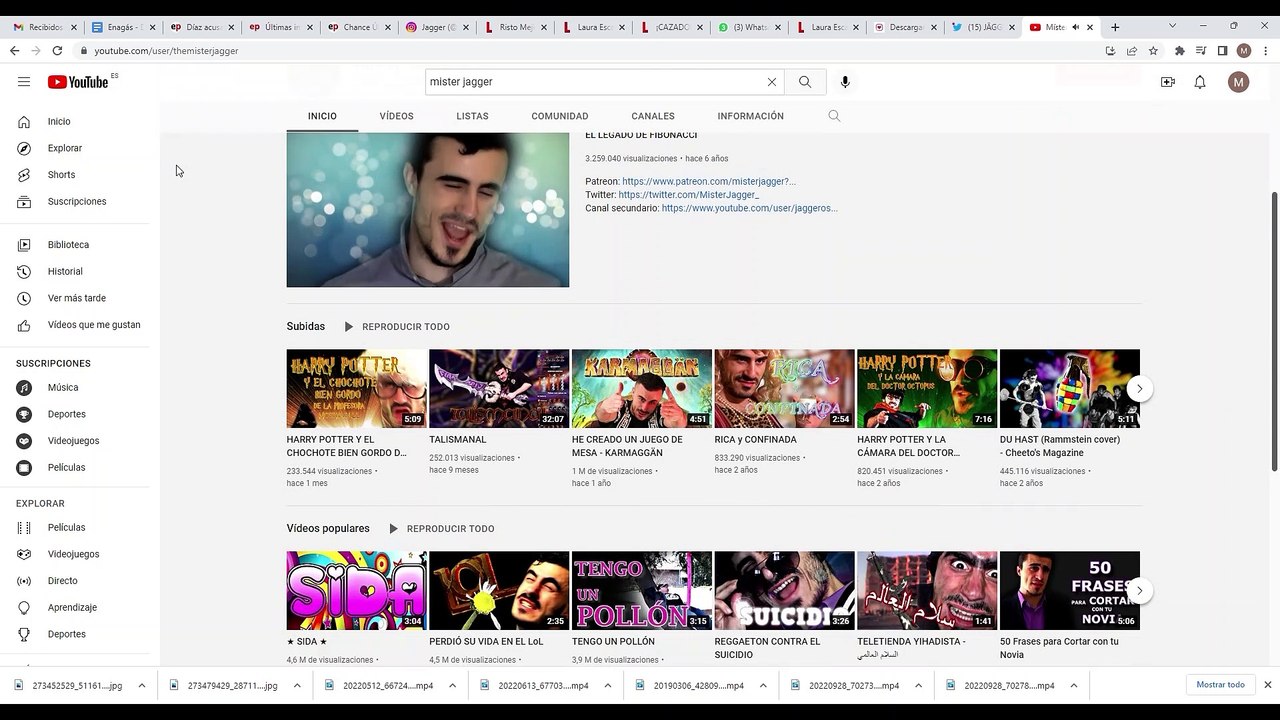The height and width of the screenshot is (720, 1280).
Task: Open the RICA y CONFINADA thumbnail
Action: [784, 389]
